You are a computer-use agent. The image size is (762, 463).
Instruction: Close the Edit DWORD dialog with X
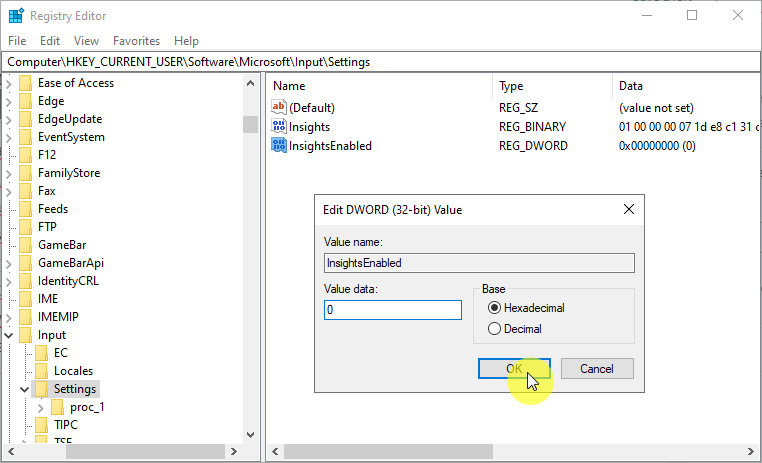(x=628, y=209)
